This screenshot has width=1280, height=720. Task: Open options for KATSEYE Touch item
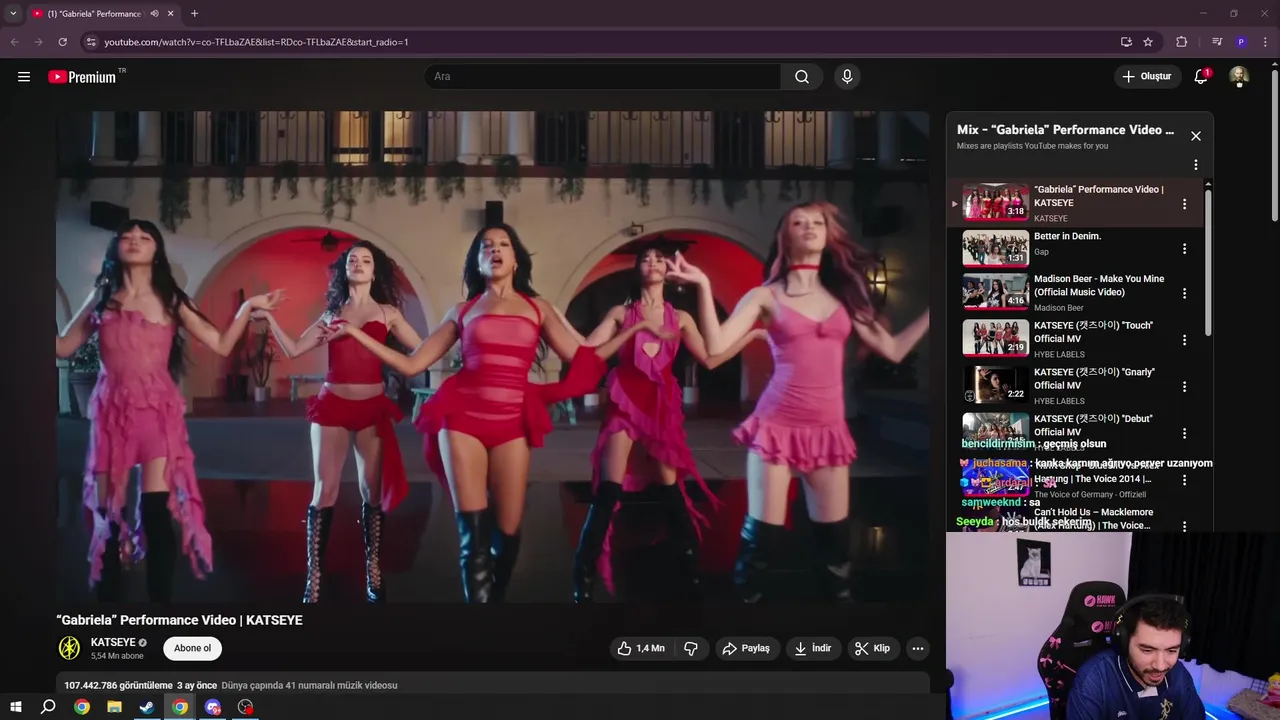coord(1184,340)
